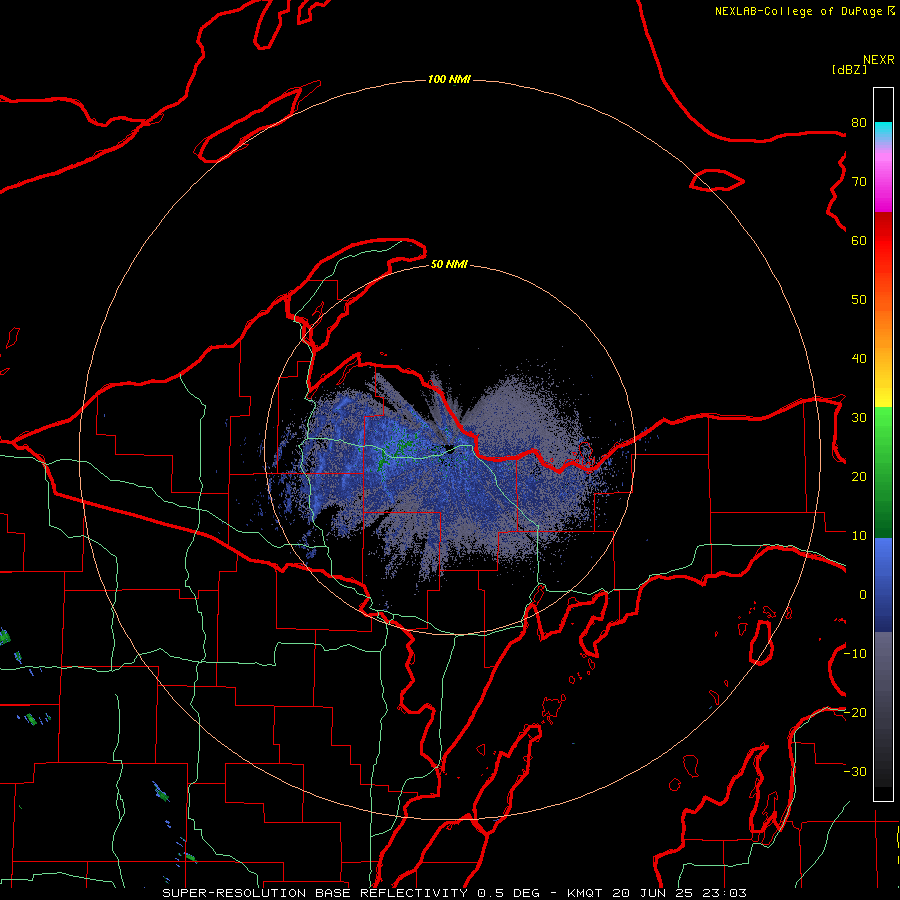Click the 50 NMI range ring label
The width and height of the screenshot is (900, 900).
pyautogui.click(x=449, y=264)
